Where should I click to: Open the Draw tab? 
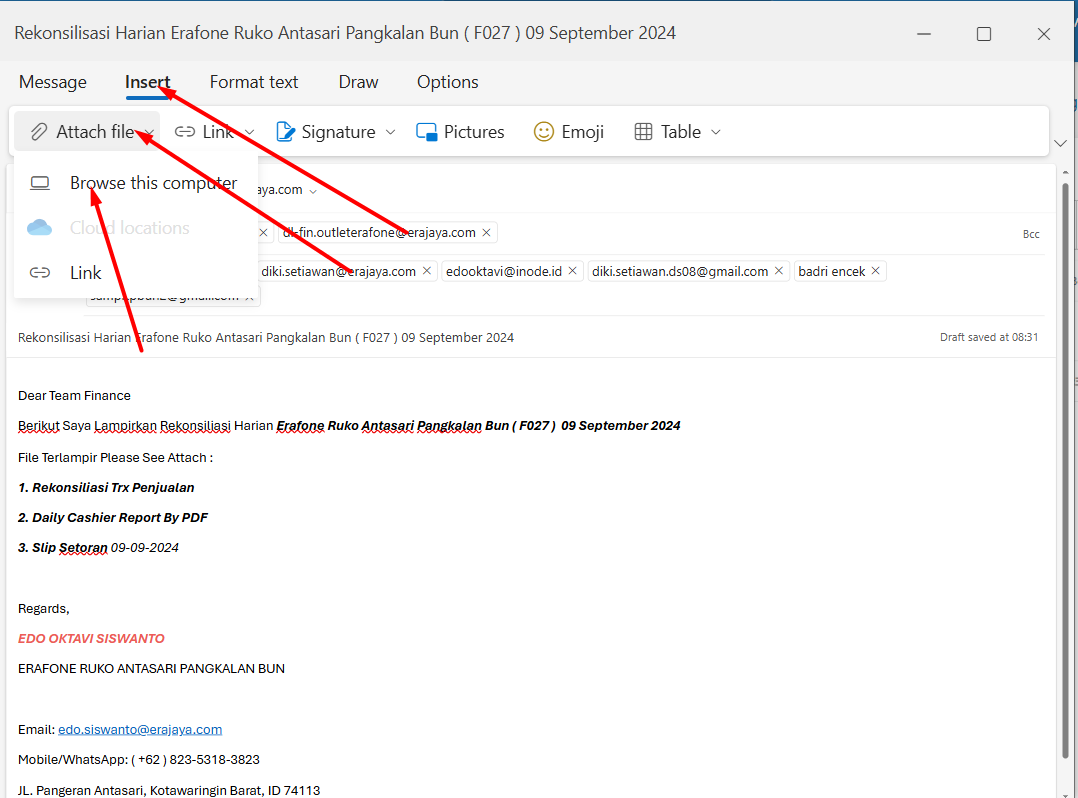tap(358, 82)
